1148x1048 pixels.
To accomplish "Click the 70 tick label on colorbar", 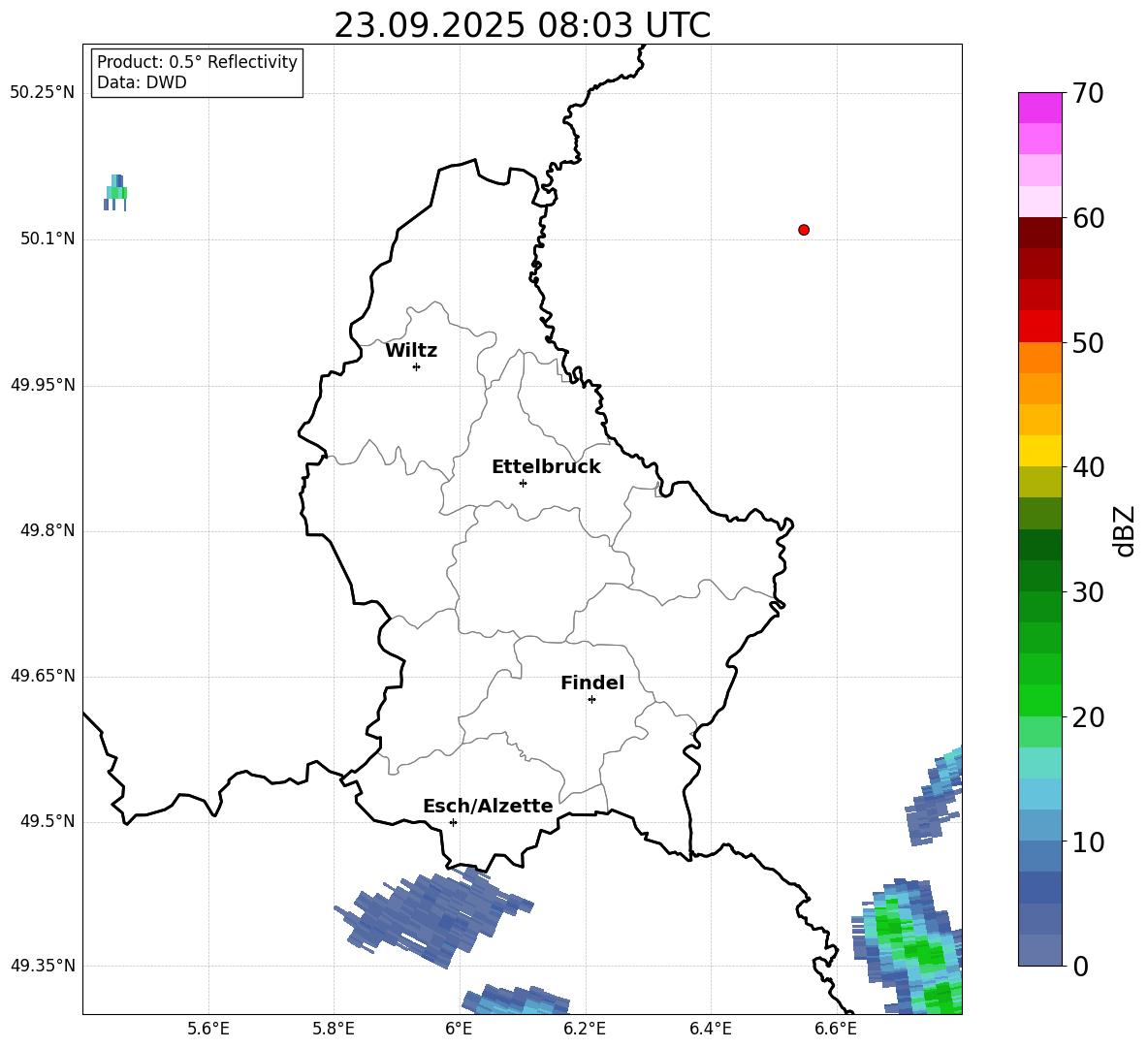I will (1088, 93).
